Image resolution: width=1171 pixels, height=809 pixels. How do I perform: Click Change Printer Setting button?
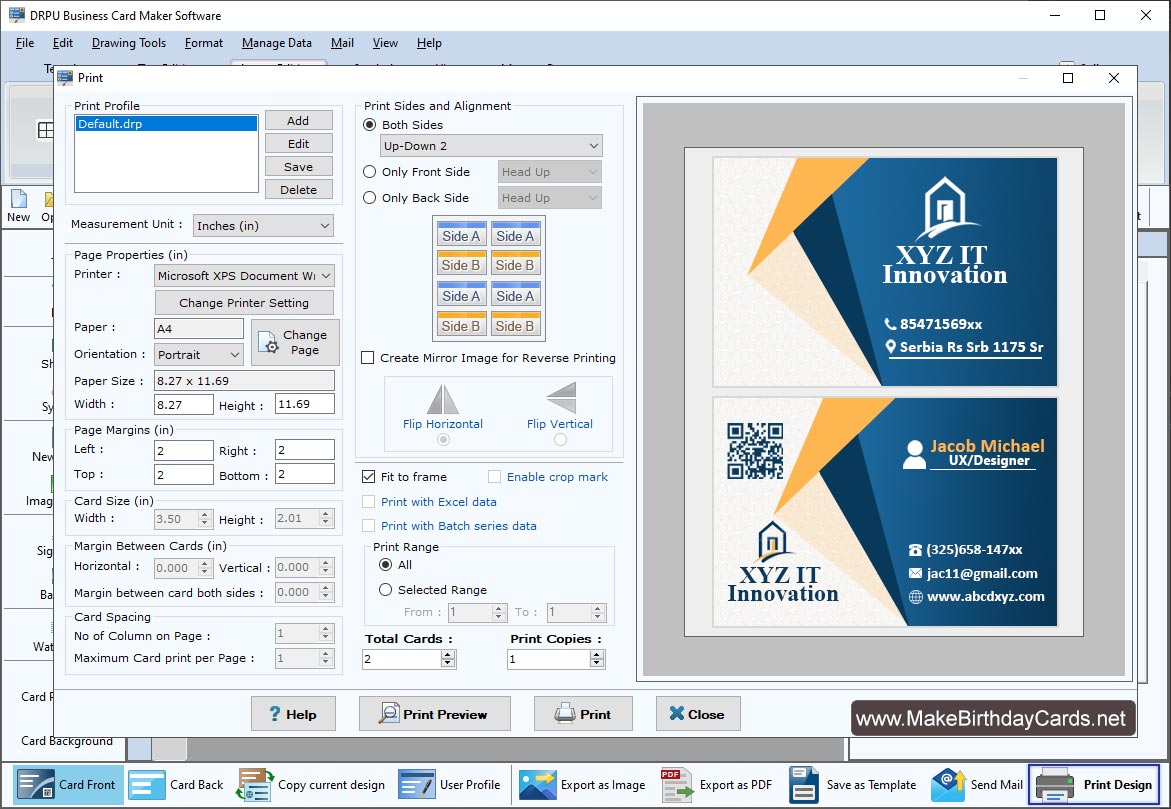[243, 303]
